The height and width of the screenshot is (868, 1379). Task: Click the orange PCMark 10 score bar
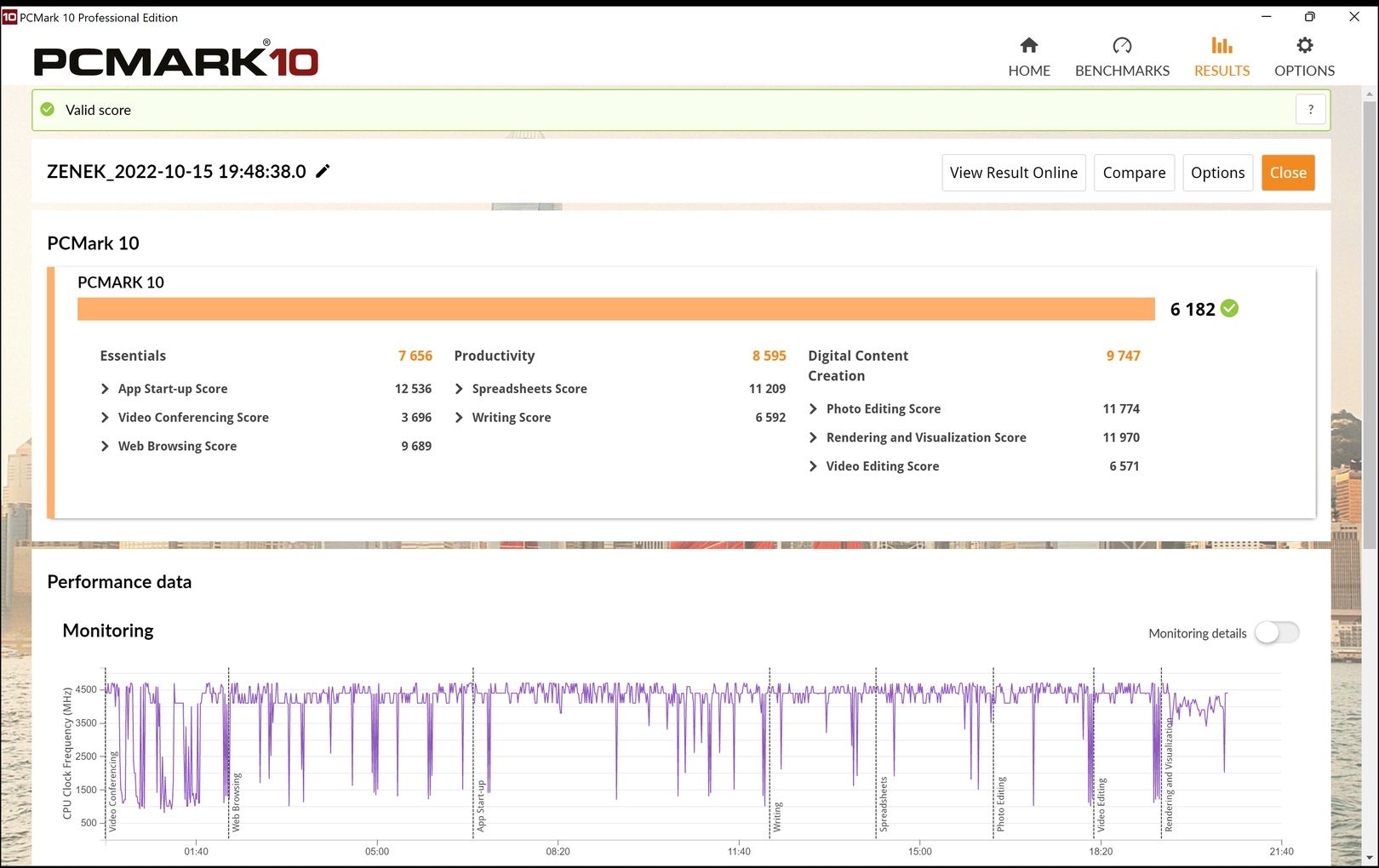coord(616,309)
